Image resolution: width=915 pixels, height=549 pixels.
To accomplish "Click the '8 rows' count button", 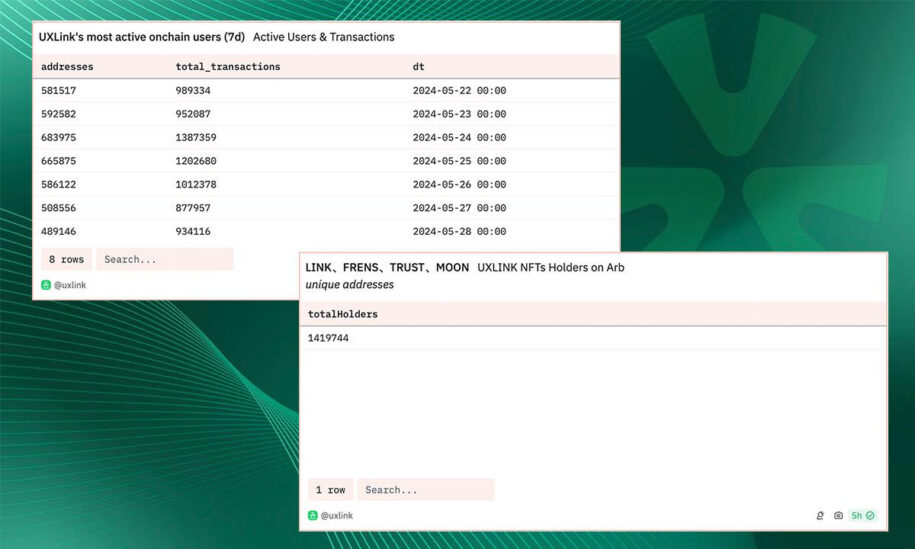I will point(67,259).
